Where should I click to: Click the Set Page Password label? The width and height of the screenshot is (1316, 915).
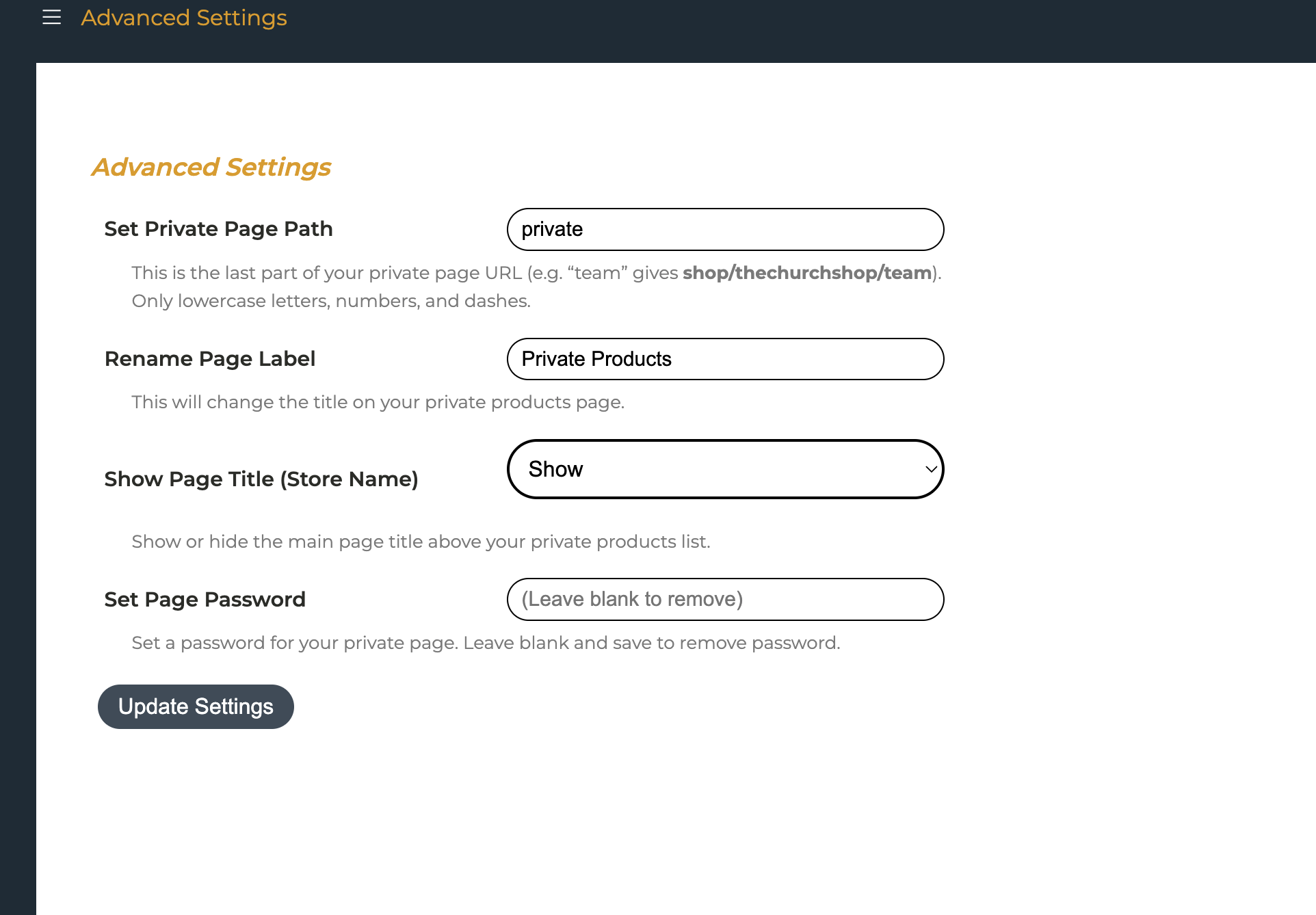click(x=205, y=599)
